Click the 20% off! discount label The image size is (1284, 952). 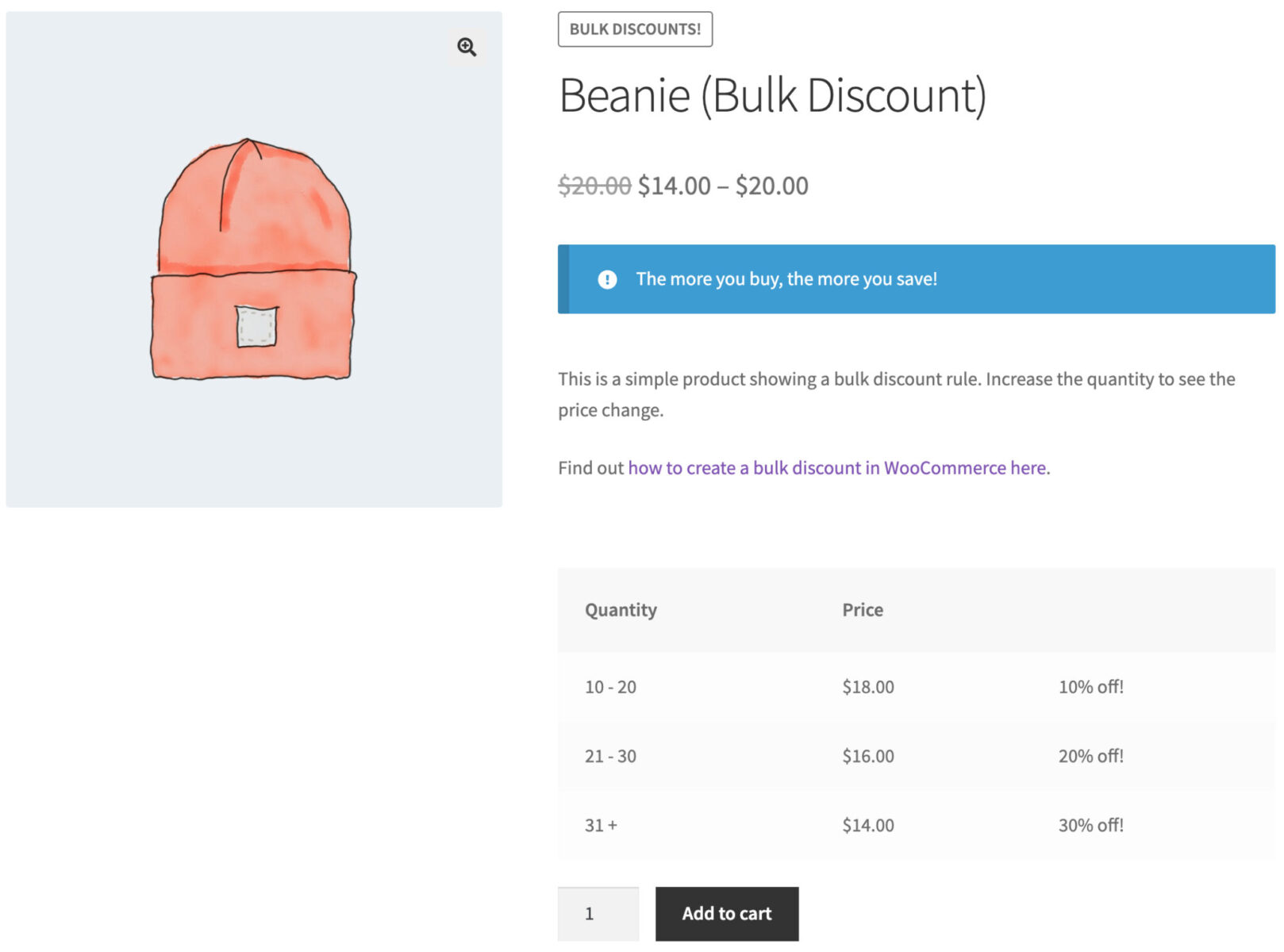[x=1090, y=756]
